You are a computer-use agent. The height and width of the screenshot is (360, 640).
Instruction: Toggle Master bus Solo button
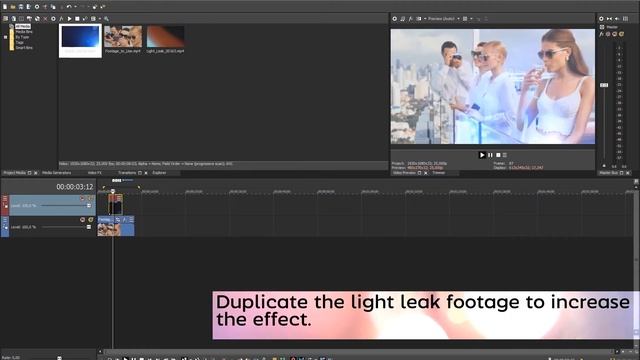(621, 34)
